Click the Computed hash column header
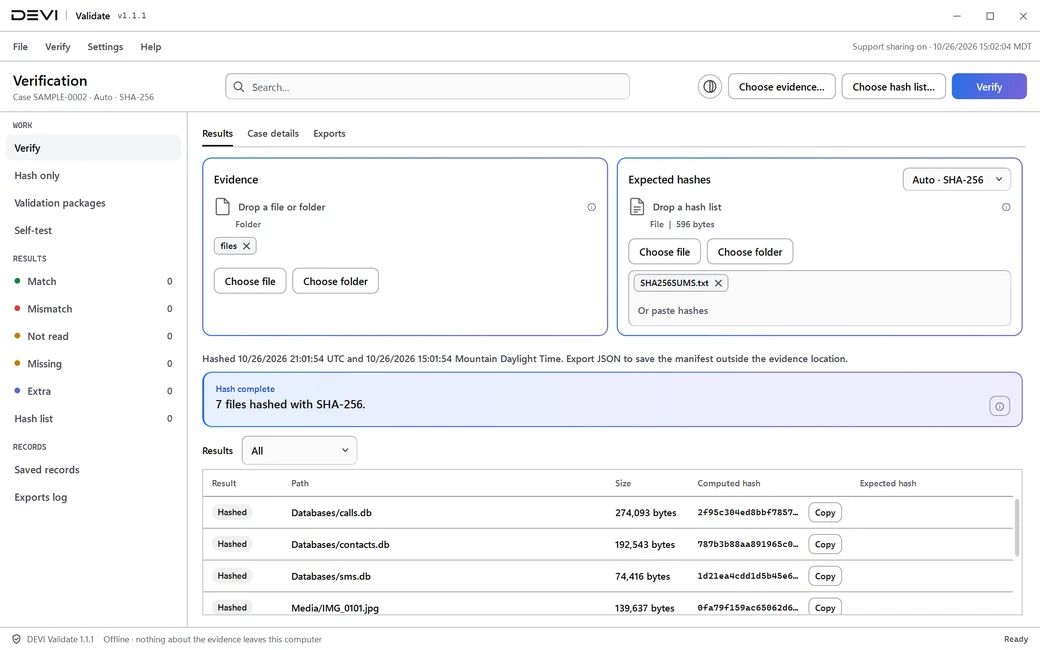Screen dimensions: 1040x650 click(728, 484)
